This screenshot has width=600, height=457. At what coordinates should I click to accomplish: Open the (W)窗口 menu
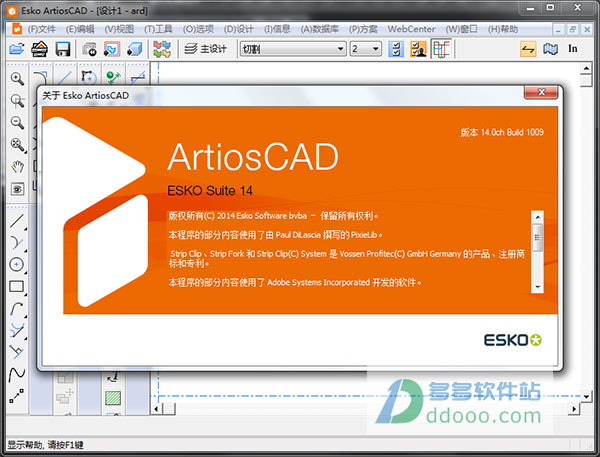(461, 29)
